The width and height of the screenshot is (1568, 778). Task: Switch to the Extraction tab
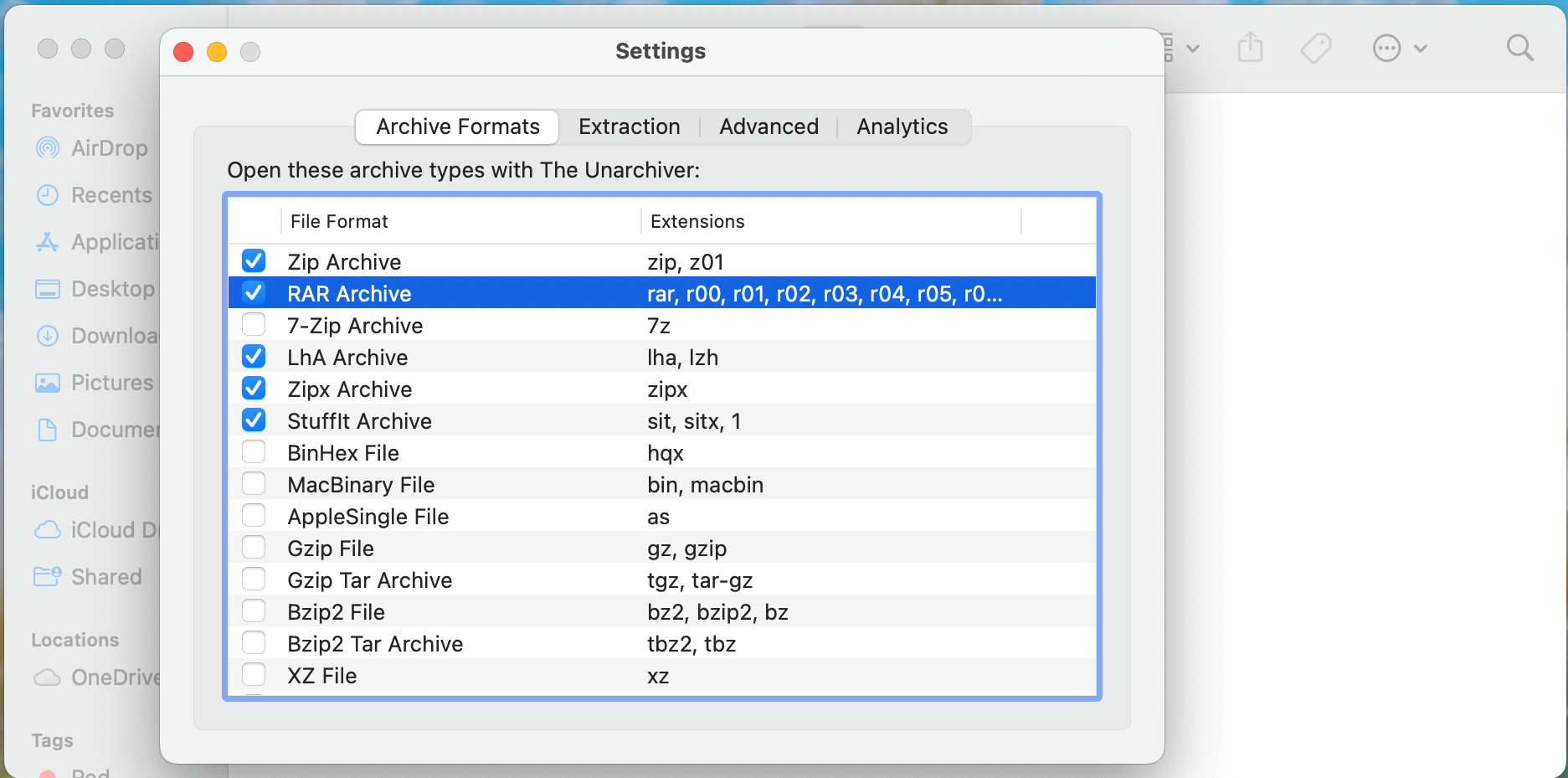[630, 126]
